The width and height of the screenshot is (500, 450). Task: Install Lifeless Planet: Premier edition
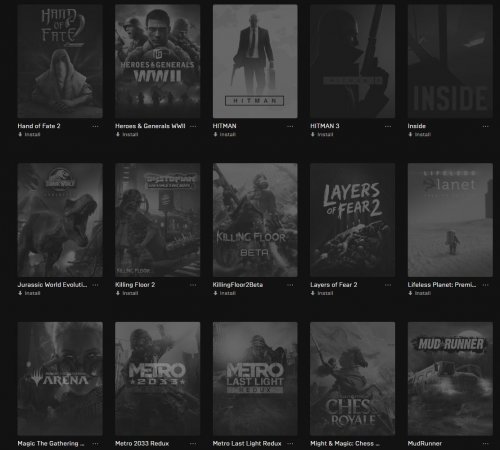click(419, 293)
